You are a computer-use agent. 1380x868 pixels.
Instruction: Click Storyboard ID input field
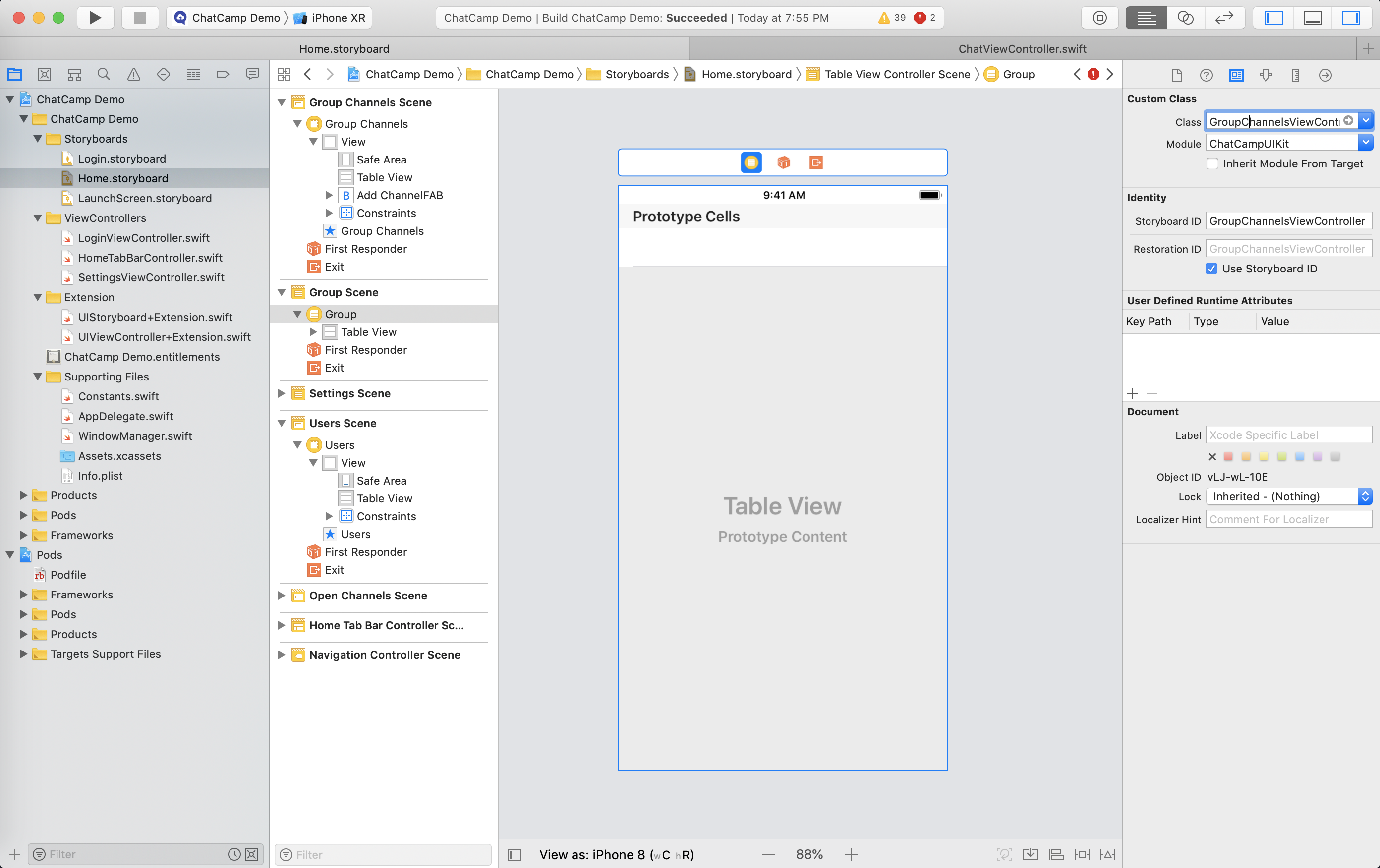pos(1289,221)
